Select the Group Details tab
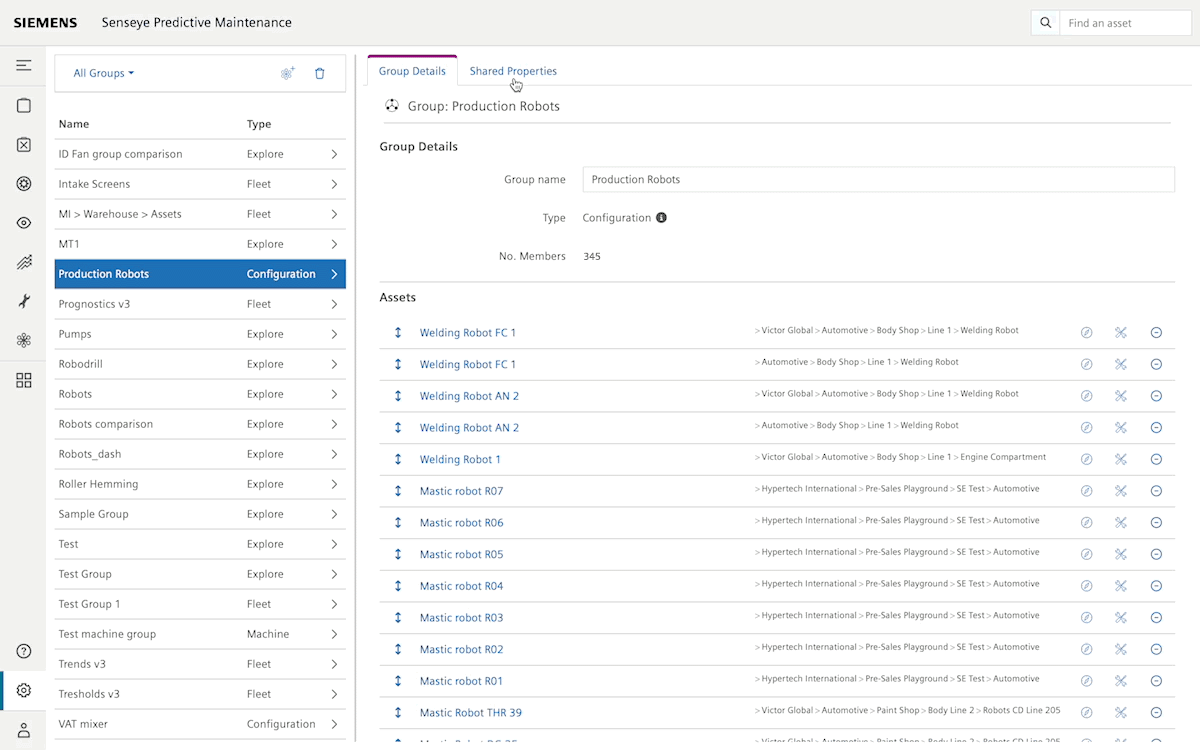The width and height of the screenshot is (1200, 750). [412, 71]
